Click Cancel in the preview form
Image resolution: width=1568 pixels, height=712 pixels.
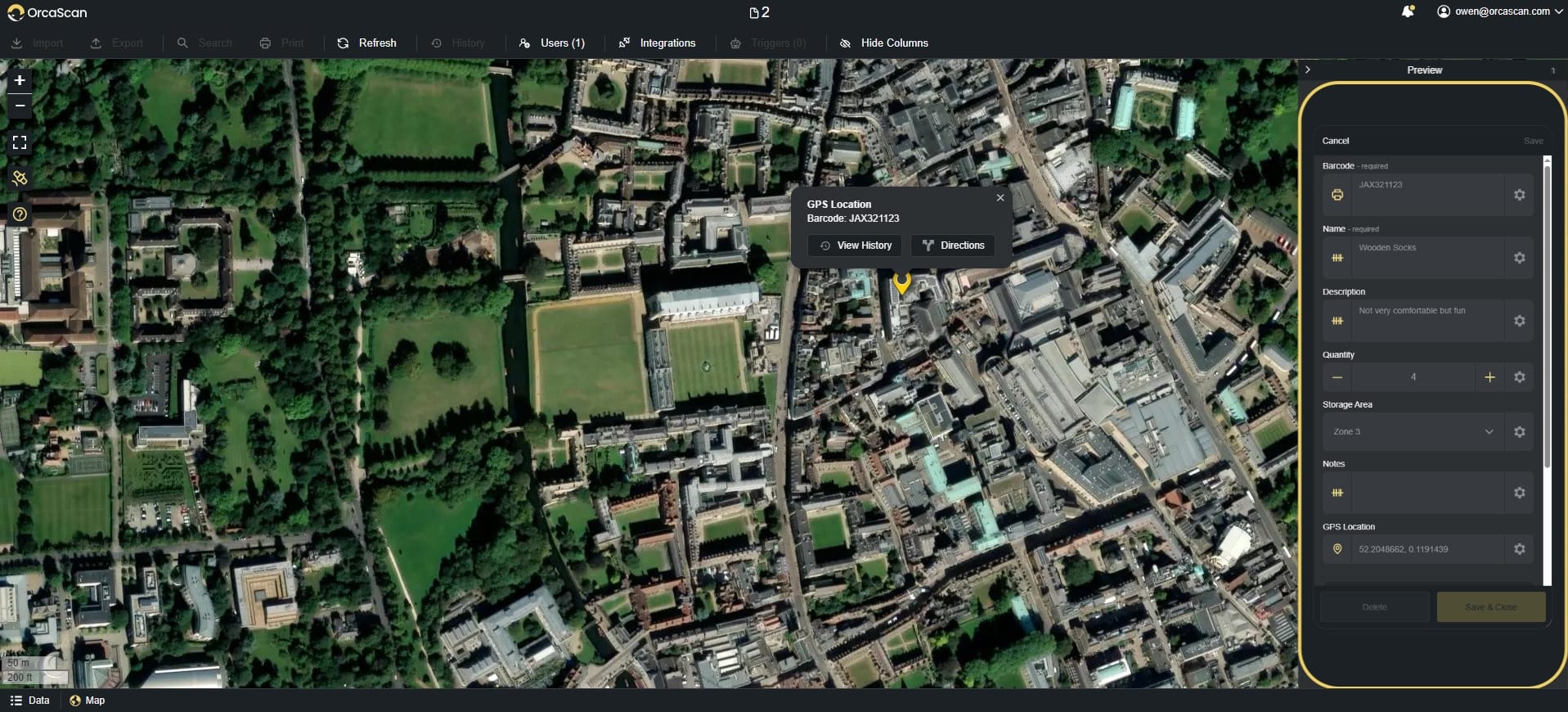tap(1336, 141)
